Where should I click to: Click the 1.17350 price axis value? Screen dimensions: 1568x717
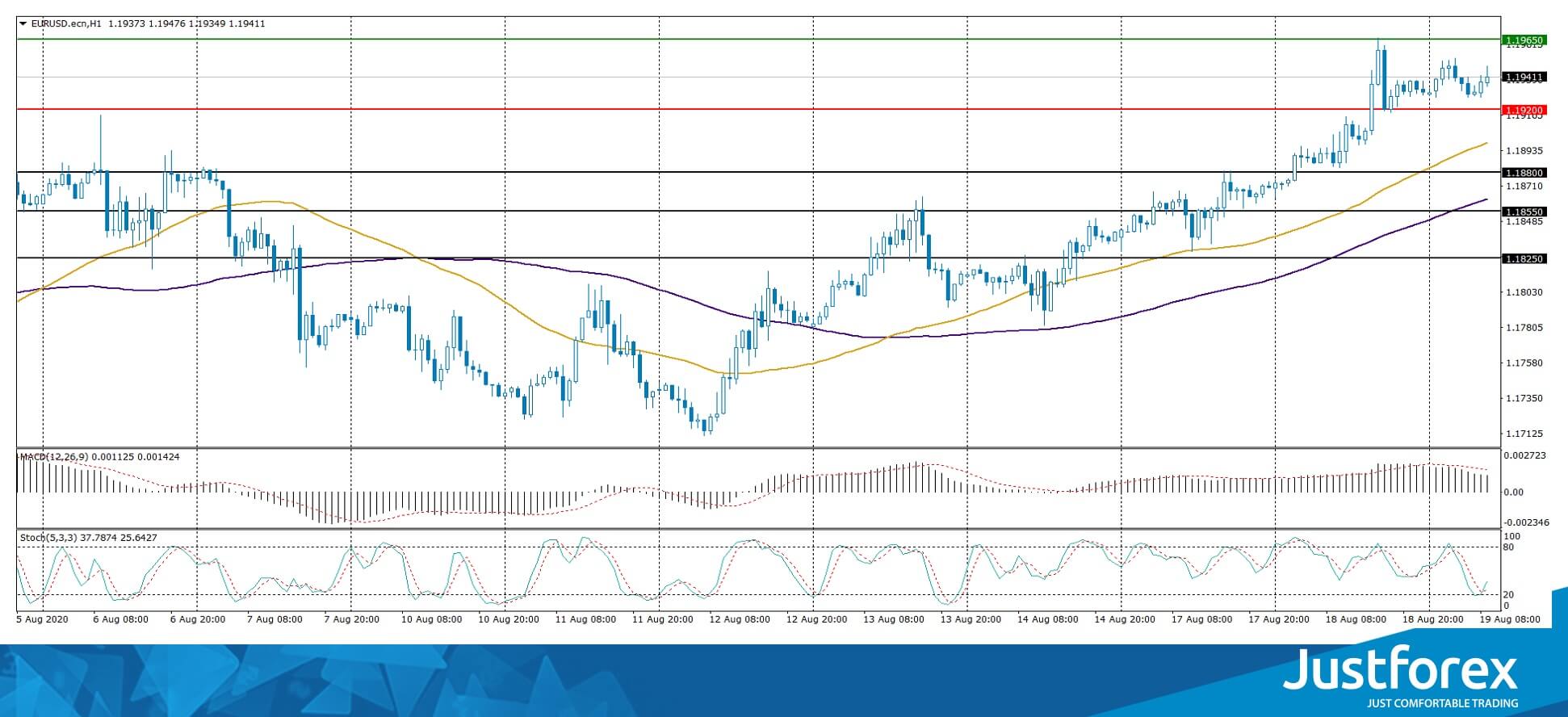(1524, 399)
